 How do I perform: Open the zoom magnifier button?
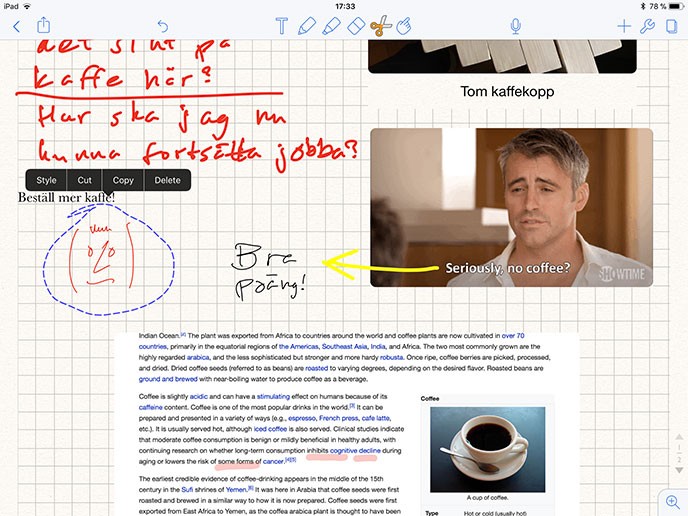tap(673, 501)
